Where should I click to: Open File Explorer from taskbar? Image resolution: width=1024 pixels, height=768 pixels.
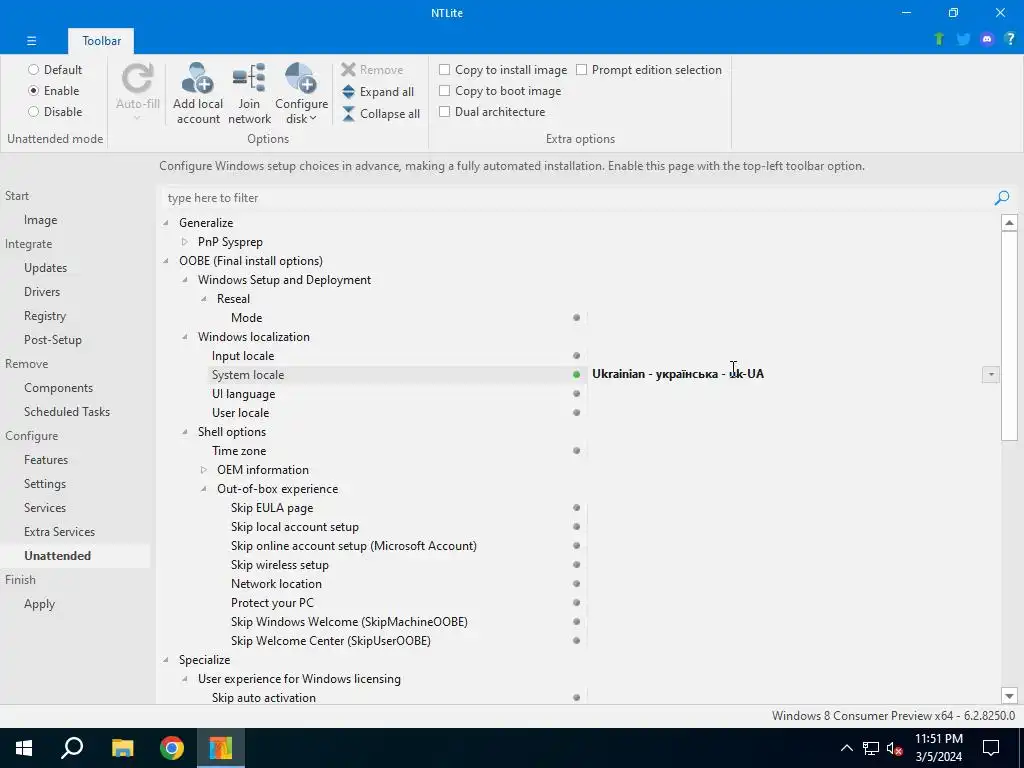point(122,748)
